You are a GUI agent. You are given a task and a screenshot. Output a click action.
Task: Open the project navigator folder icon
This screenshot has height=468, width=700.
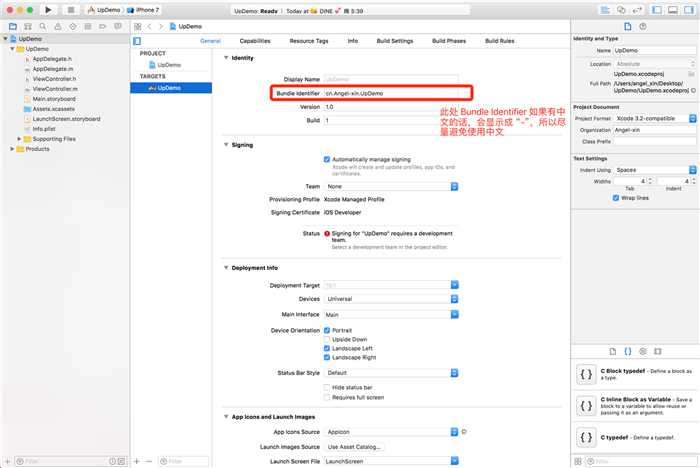[12, 27]
